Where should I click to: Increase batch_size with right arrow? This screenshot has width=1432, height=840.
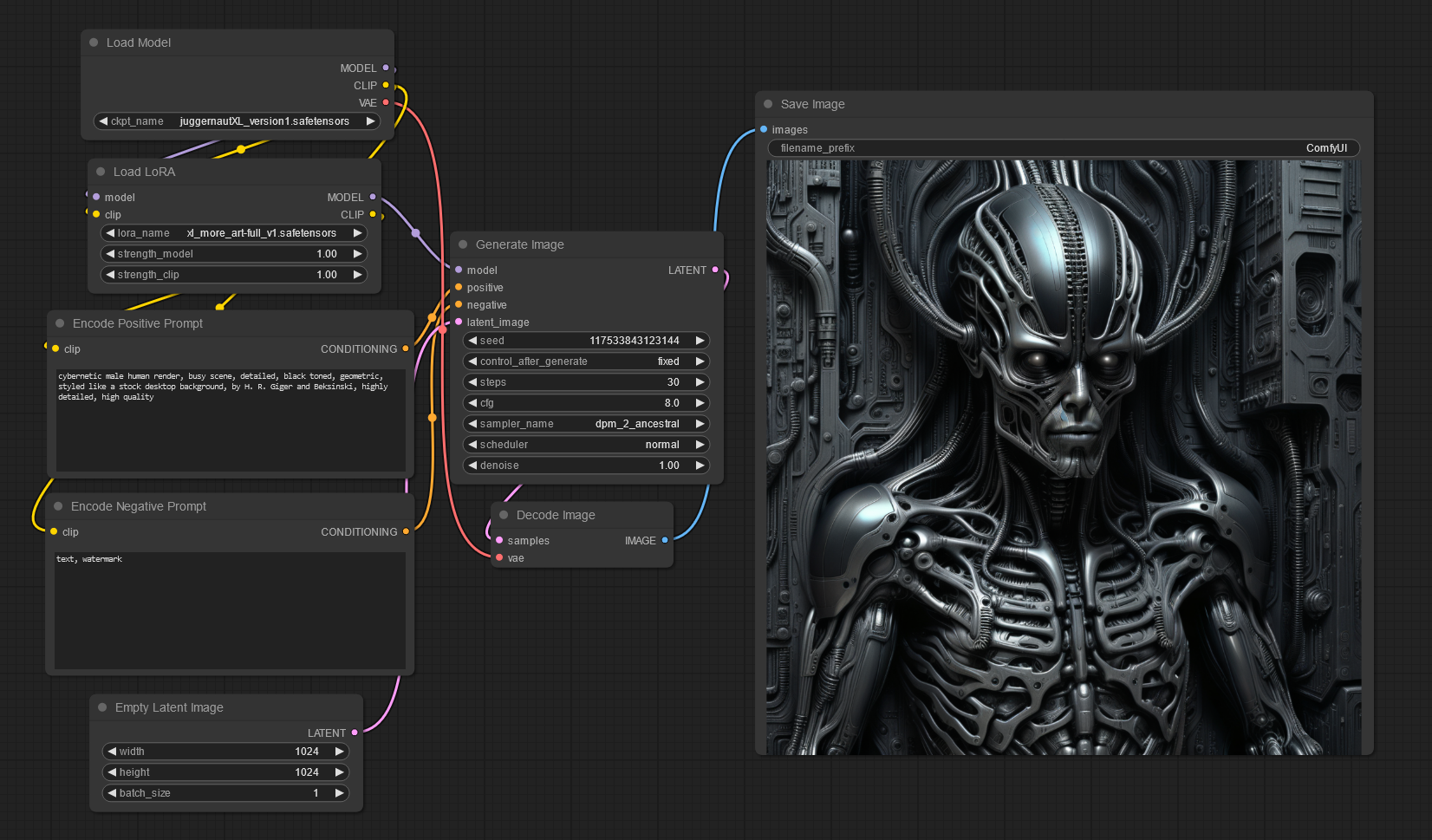coord(340,793)
